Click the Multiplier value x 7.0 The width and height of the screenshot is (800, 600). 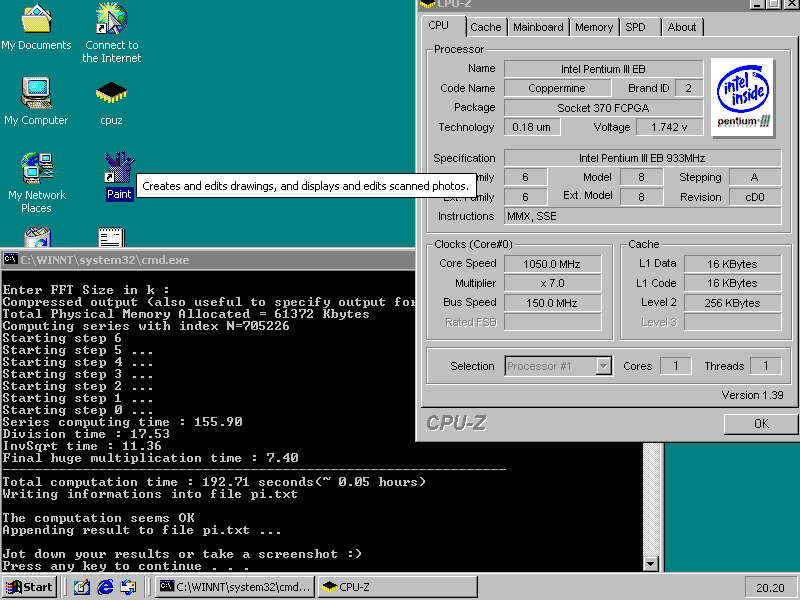pyautogui.click(x=552, y=283)
